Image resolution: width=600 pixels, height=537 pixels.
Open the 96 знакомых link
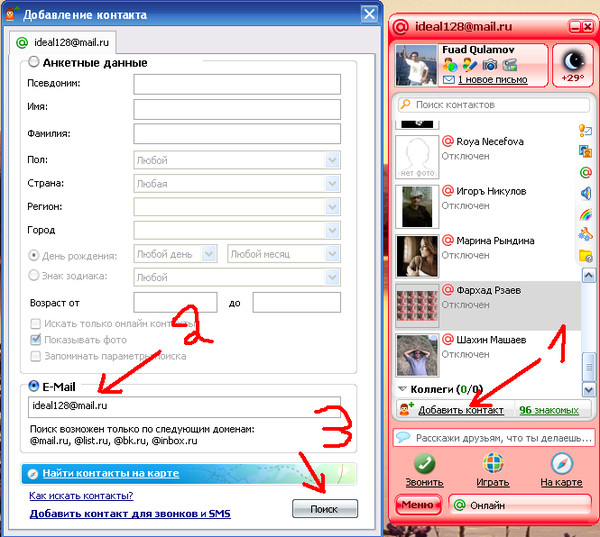(549, 410)
